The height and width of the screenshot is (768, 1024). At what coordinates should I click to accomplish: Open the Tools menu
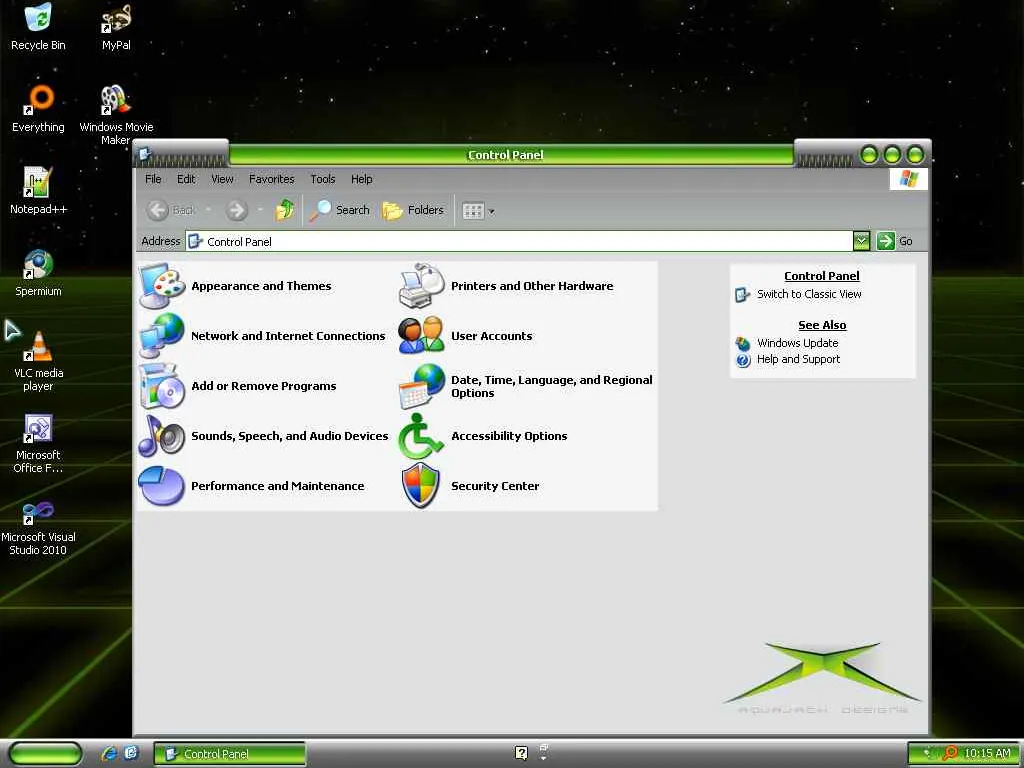pyautogui.click(x=323, y=179)
